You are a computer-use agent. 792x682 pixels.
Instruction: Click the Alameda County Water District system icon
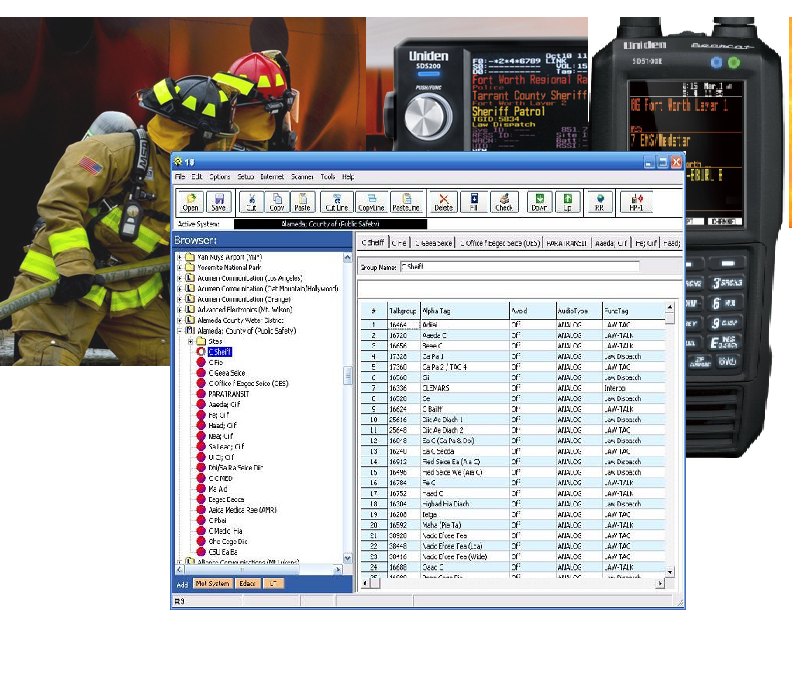coord(190,320)
